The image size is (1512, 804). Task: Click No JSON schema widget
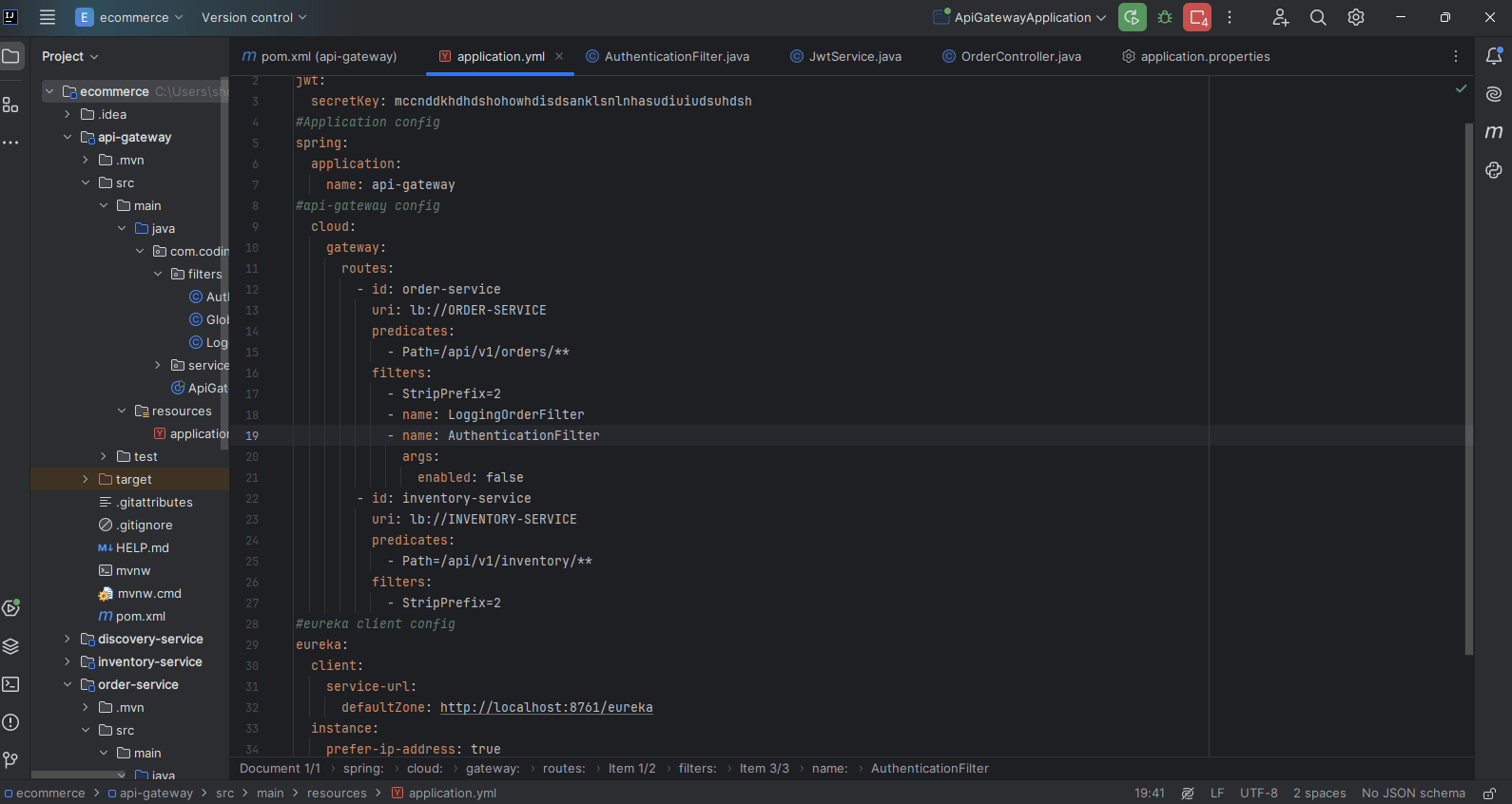[1413, 794]
